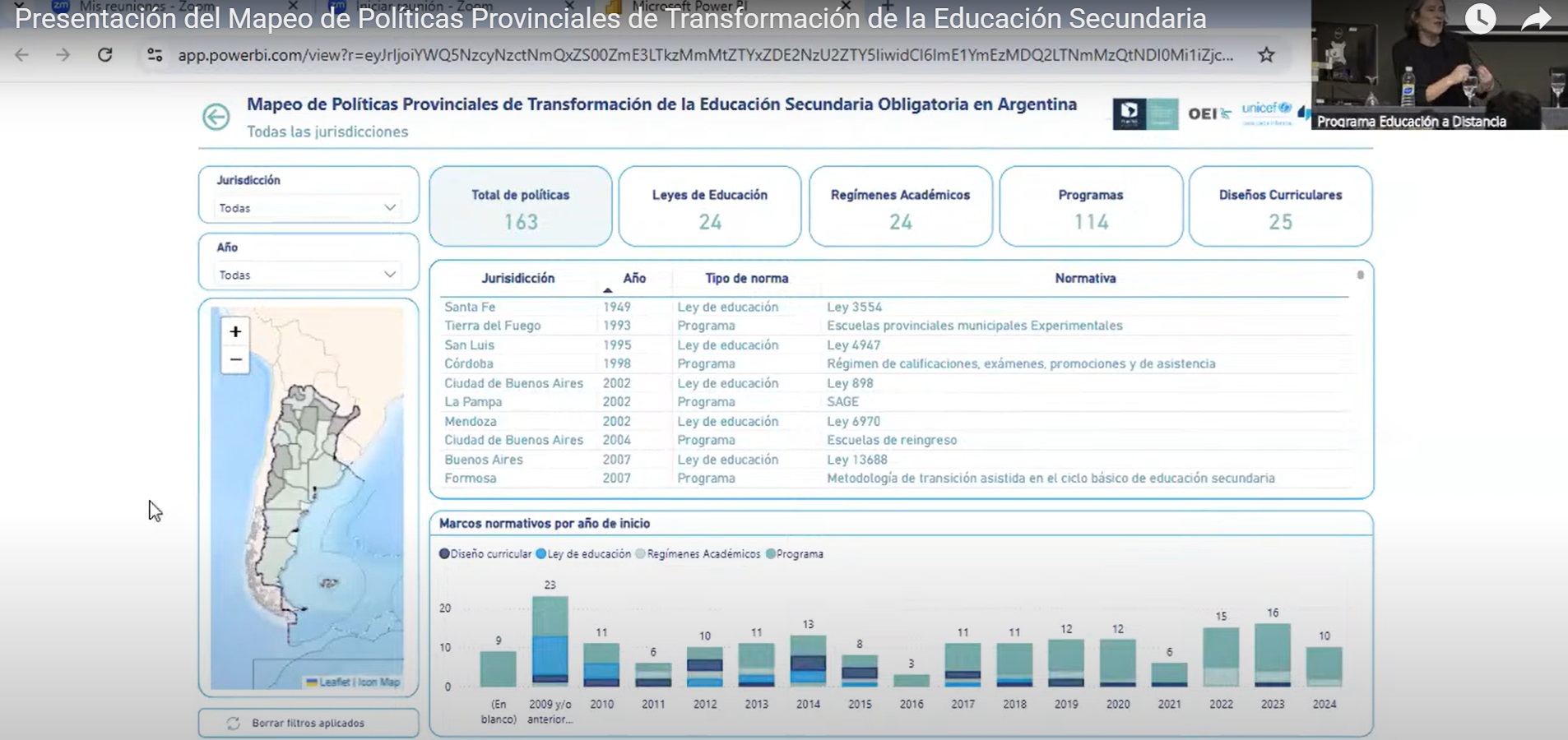
Task: Click the Diseño curricular legend swatch
Action: pos(444,553)
